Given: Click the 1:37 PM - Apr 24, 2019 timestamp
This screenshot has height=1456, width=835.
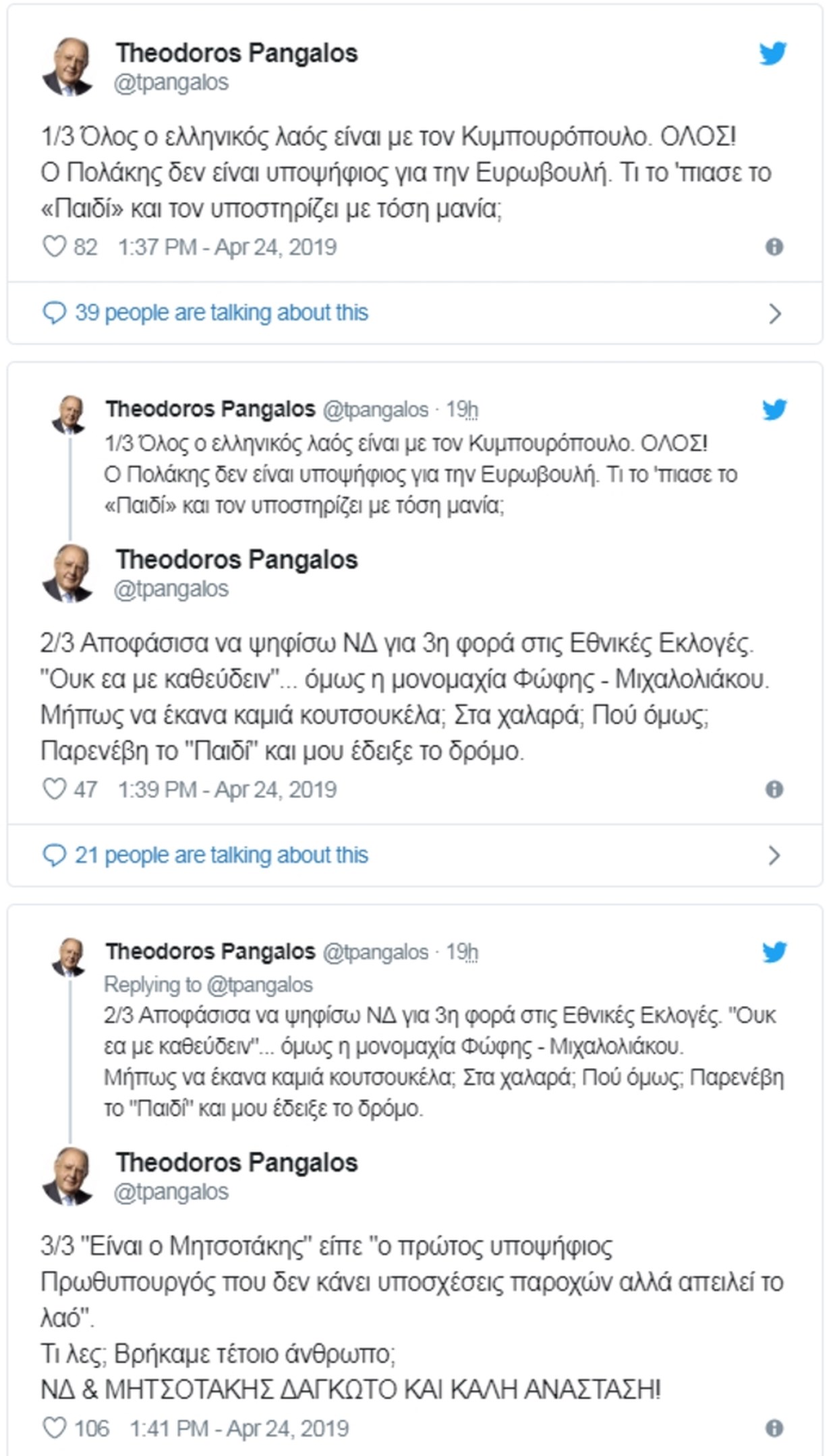Looking at the screenshot, I should pyautogui.click(x=227, y=247).
